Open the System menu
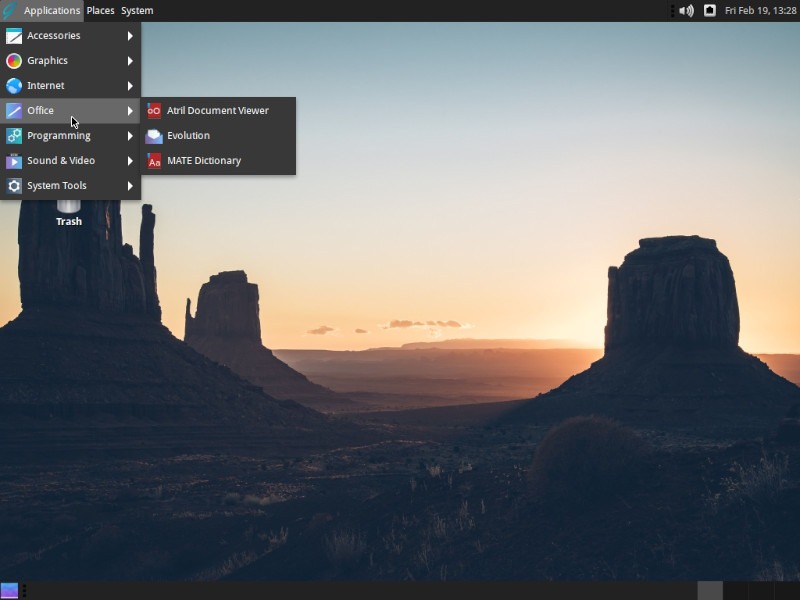This screenshot has height=600, width=800. 136,10
